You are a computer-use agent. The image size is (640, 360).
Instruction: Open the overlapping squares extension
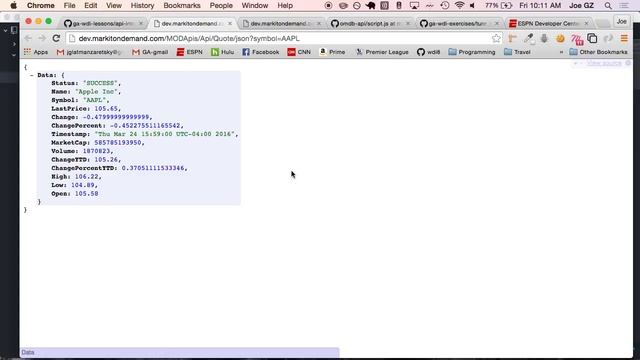coord(592,38)
